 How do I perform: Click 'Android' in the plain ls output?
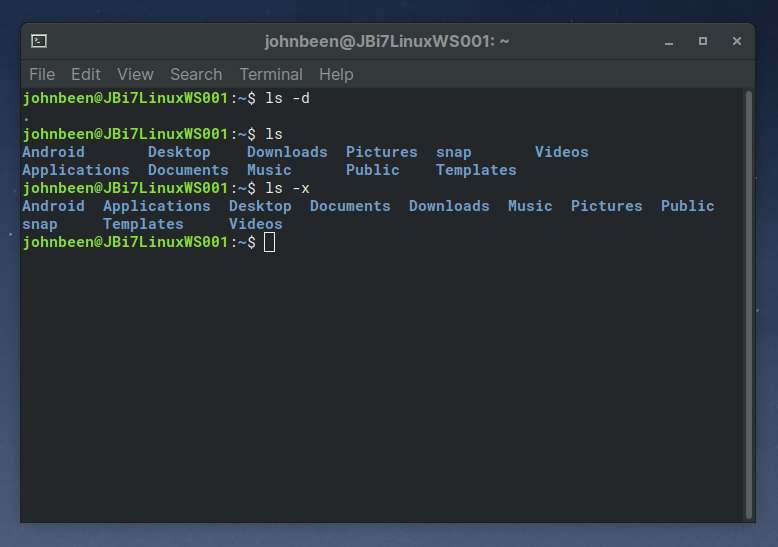click(x=54, y=152)
